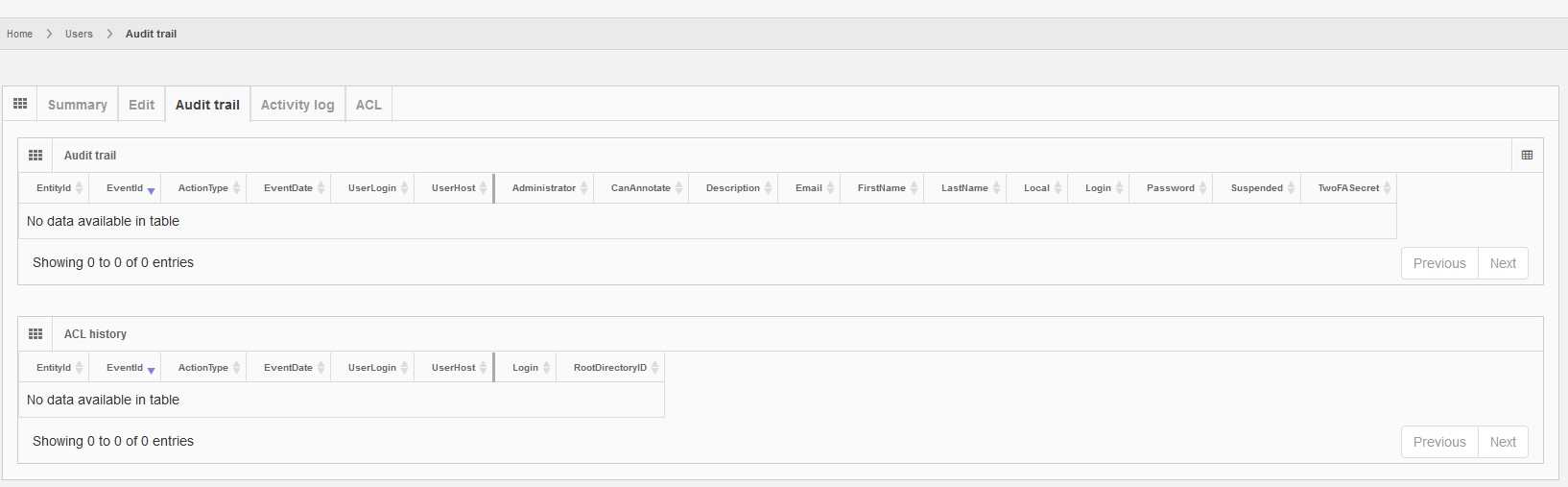Click the grid icon in the ACL history panel header

(36, 334)
